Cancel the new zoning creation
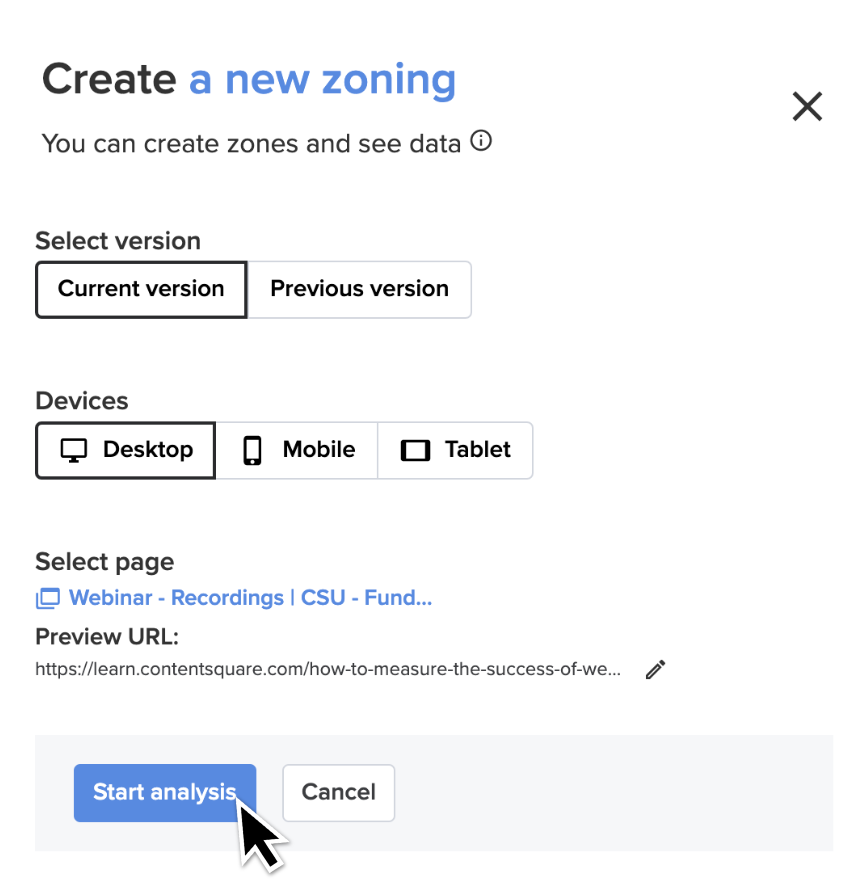 (x=338, y=792)
